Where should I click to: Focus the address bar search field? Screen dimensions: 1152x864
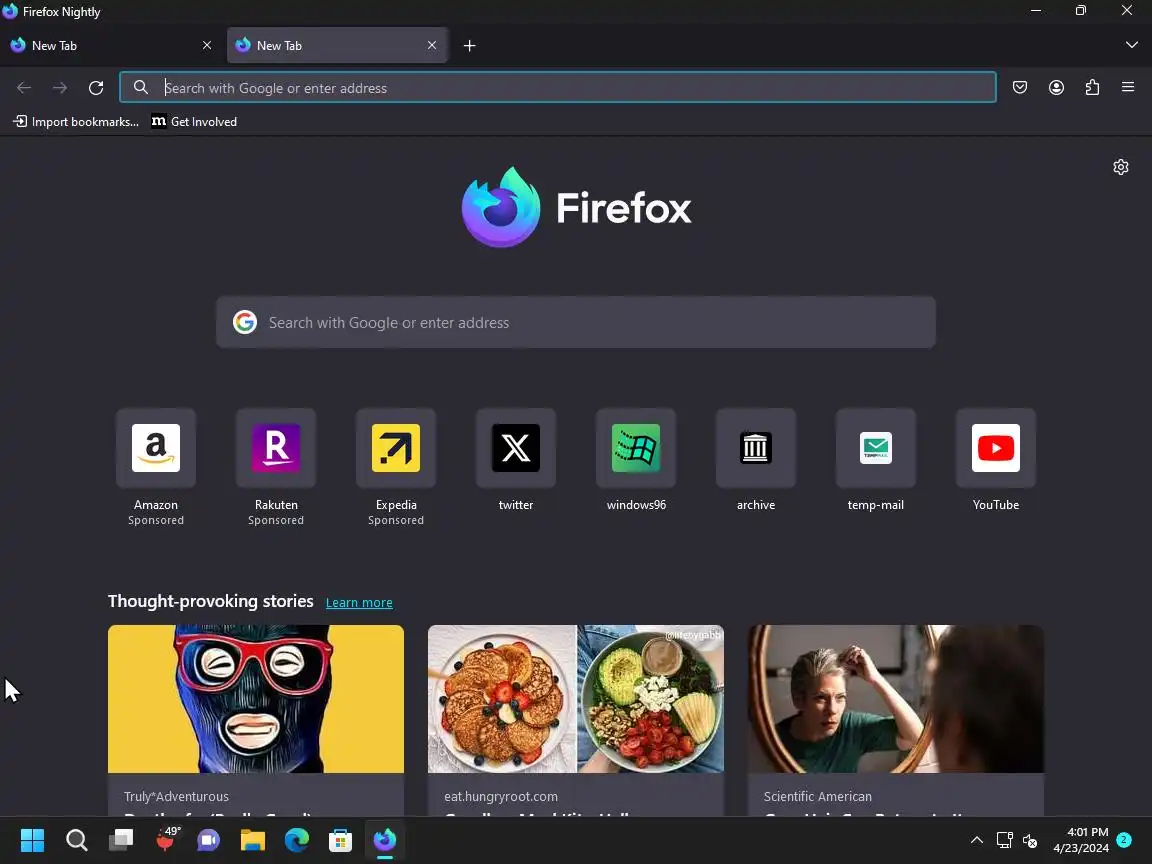tap(558, 87)
